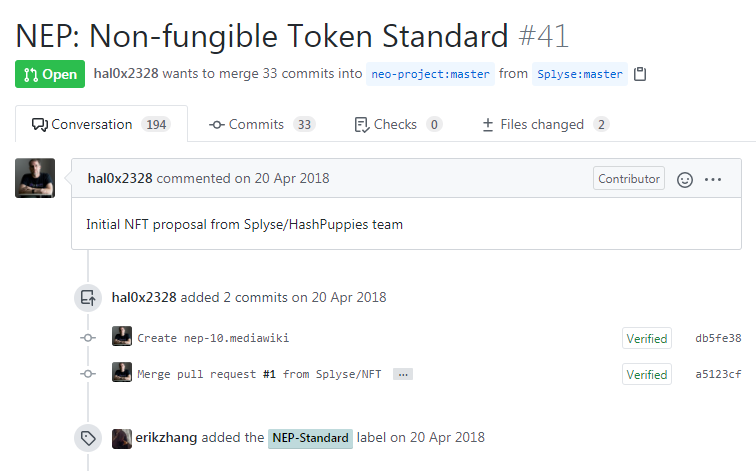756x471 pixels.
Task: Select the Conversation tab
Action: click(100, 125)
